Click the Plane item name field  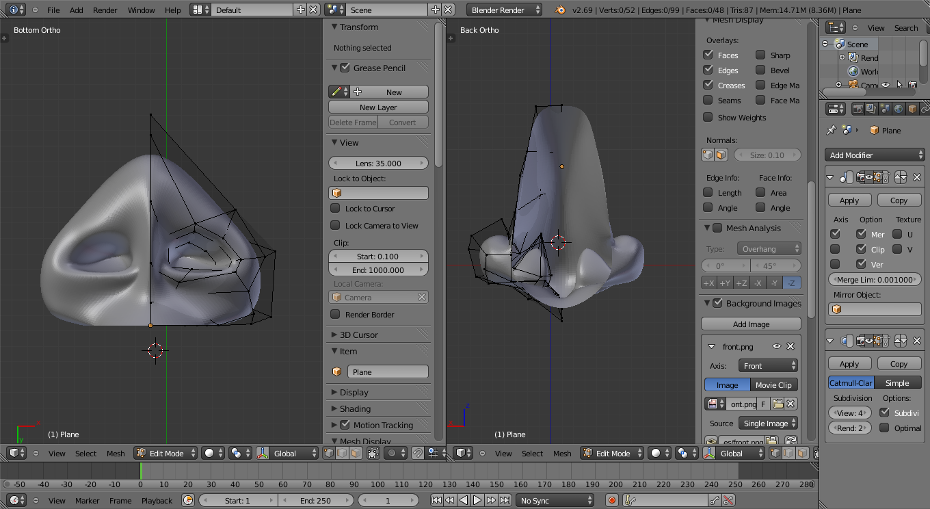pos(387,372)
